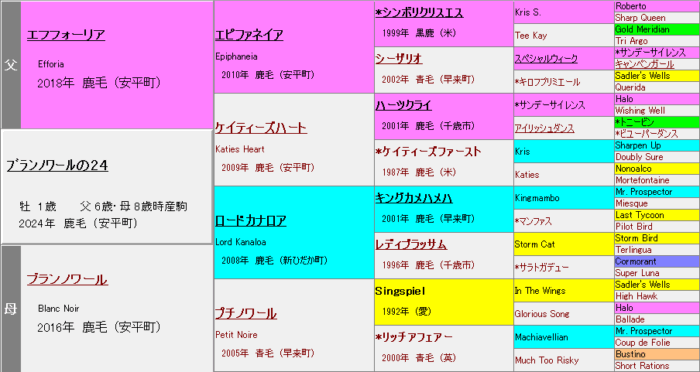Open the エフフォーリア sire link
This screenshot has height=372, width=700.
pyautogui.click(x=66, y=35)
